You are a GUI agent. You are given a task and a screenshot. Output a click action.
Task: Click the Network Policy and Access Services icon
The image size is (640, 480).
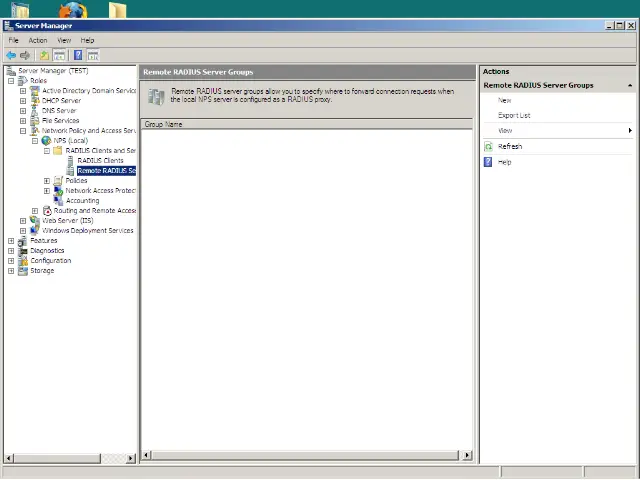pyautogui.click(x=35, y=131)
